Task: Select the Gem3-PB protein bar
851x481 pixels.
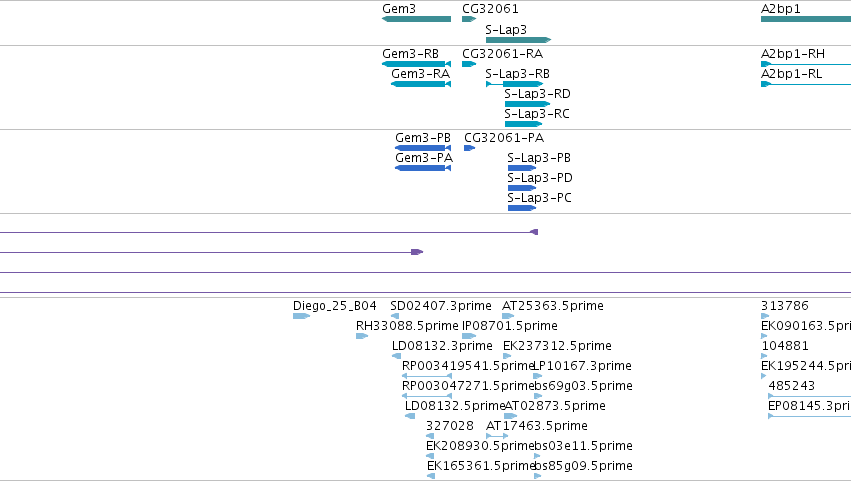Action: click(423, 148)
